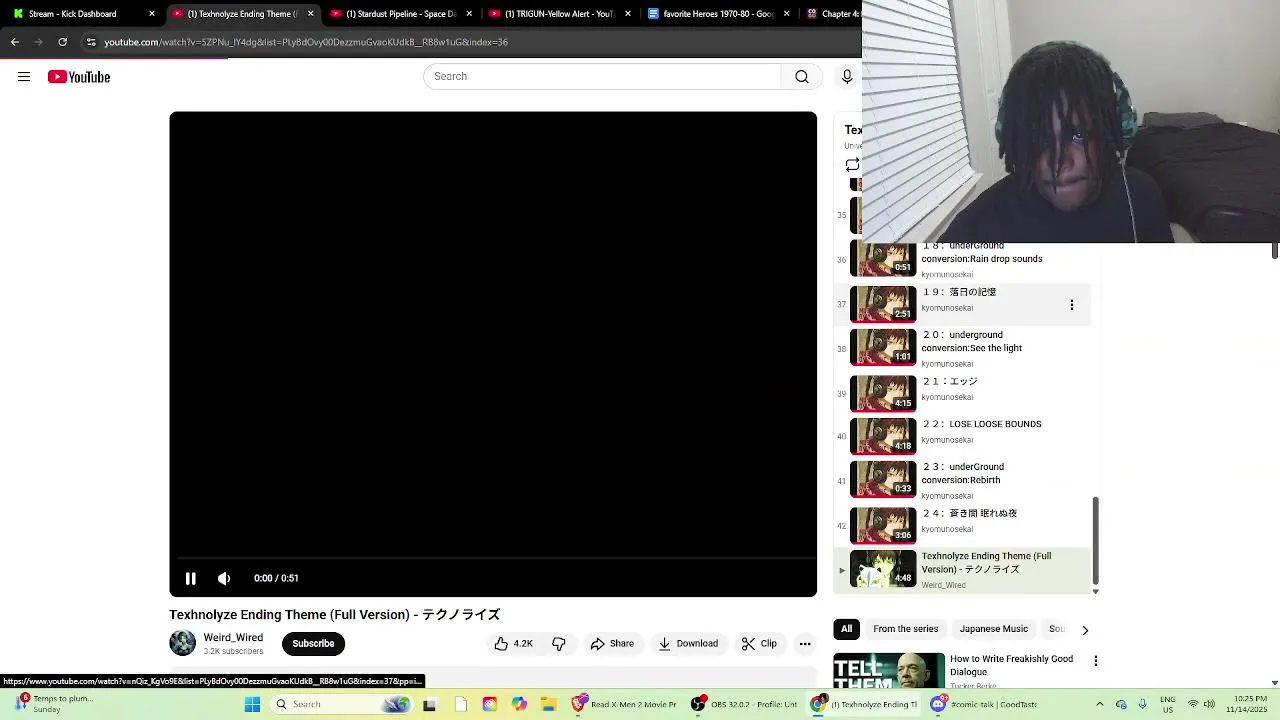Image resolution: width=1280 pixels, height=720 pixels.
Task: Open the Brave Read X-Men 2 taskbar item
Action: 627,704
